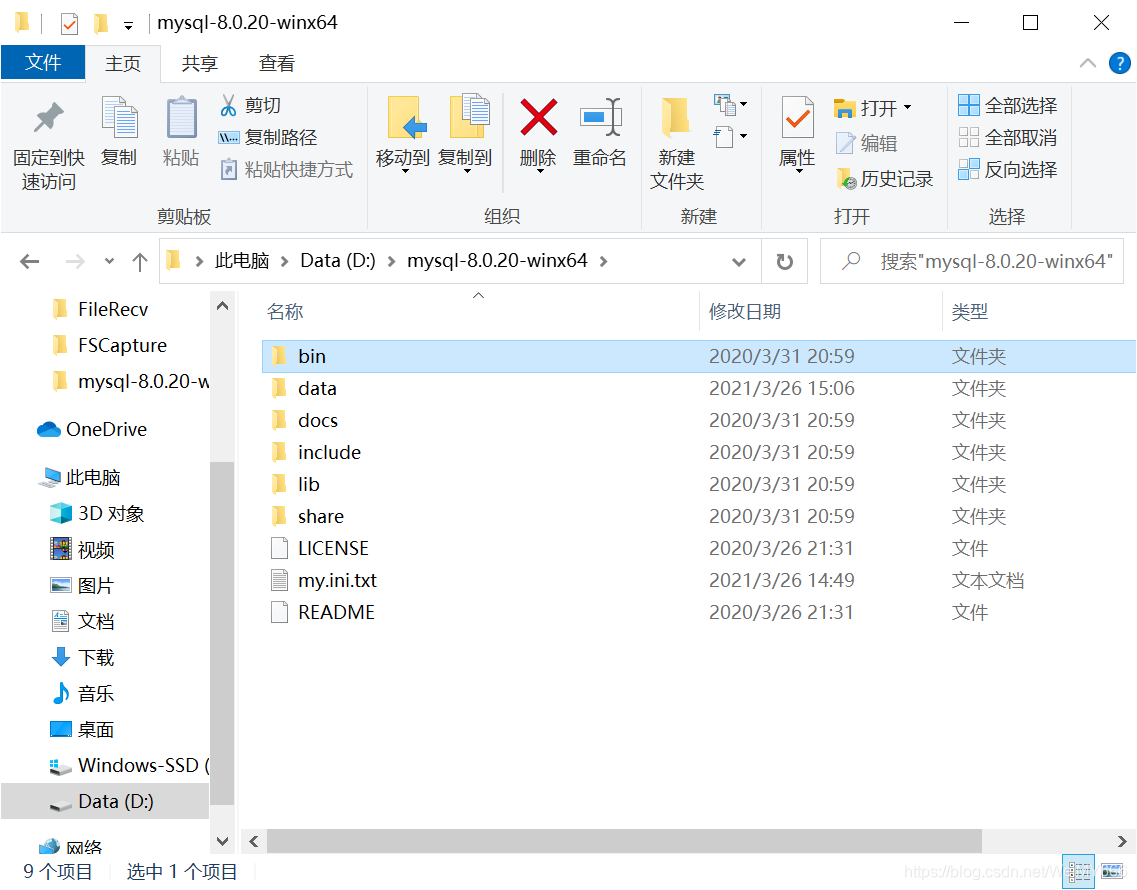Click the search box for mysql-8.0.20-winx64
This screenshot has height=890, width=1137.
[x=972, y=261]
